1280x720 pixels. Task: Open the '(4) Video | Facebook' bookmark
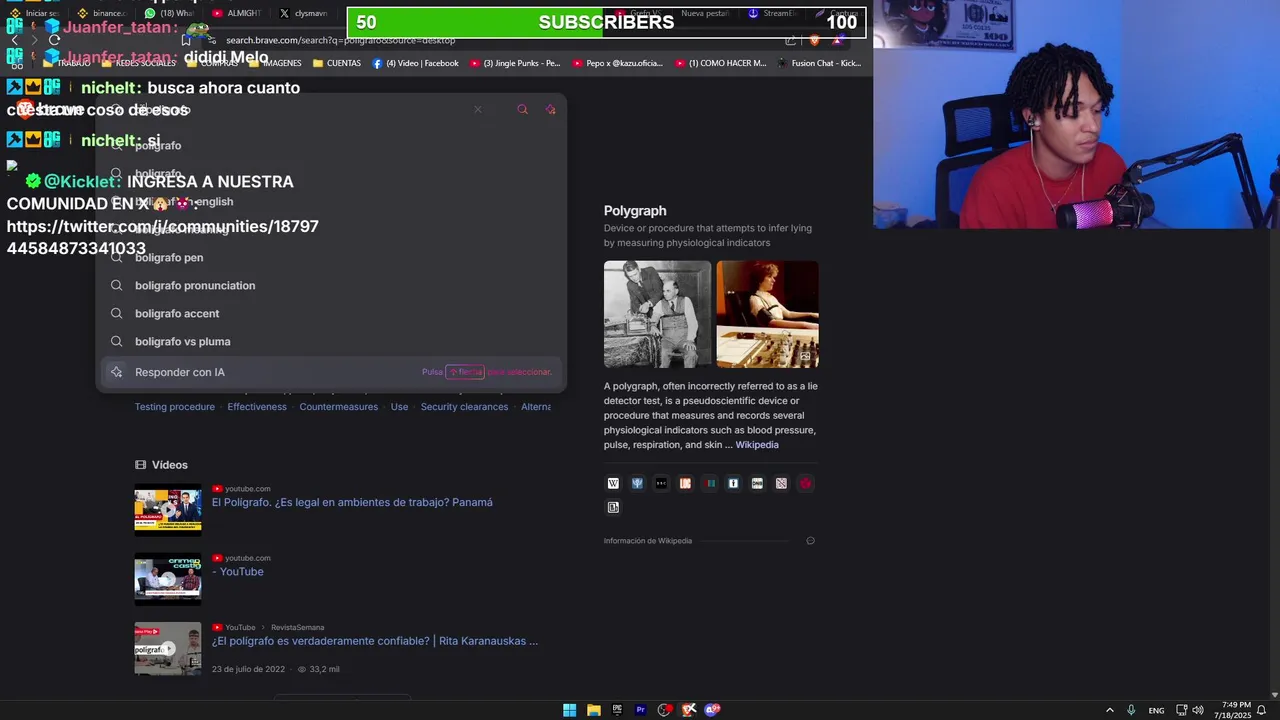click(x=415, y=63)
